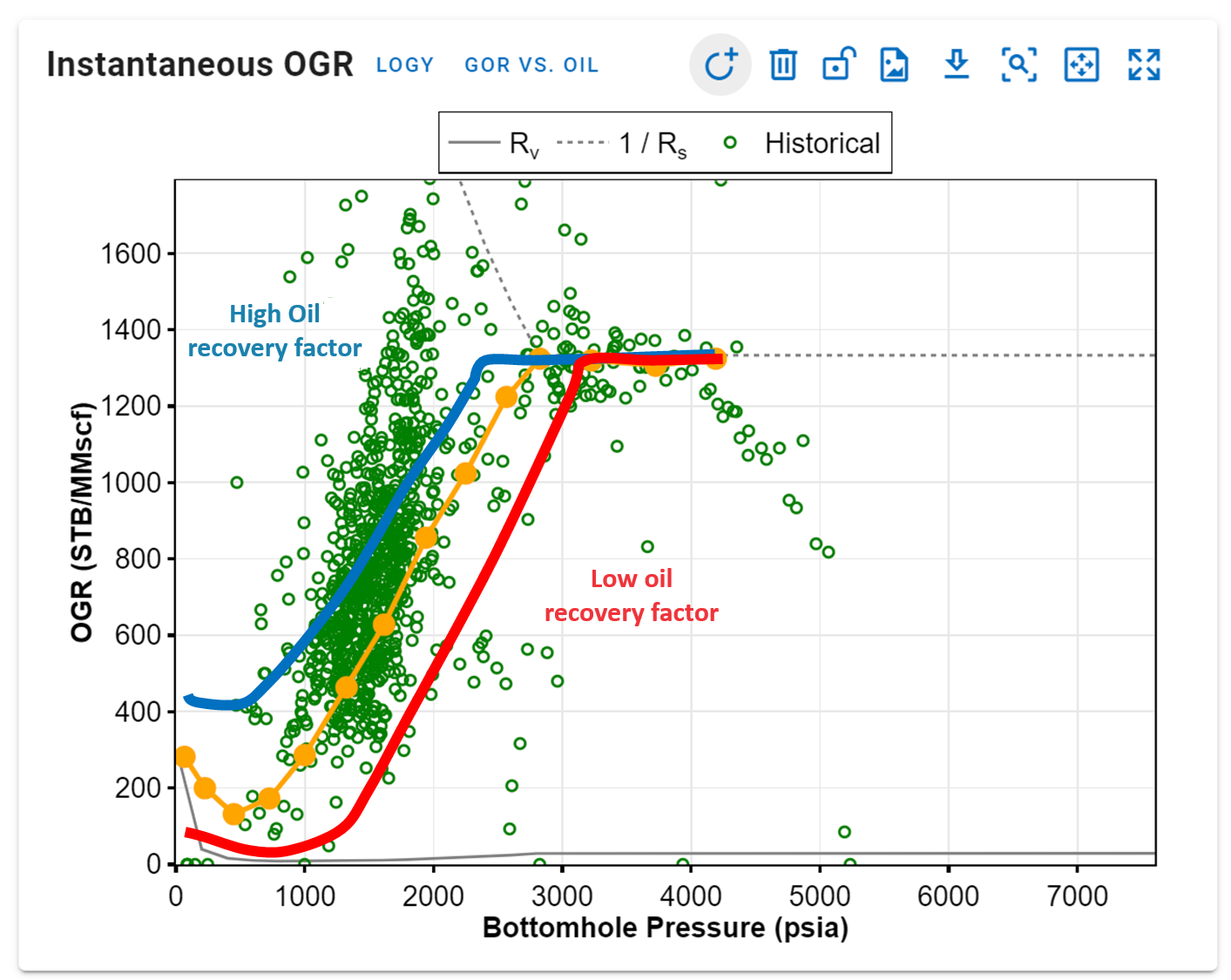Image resolution: width=1231 pixels, height=980 pixels.
Task: Click the Bottomhole Pressure (psia) axis label
Action: pos(666,928)
